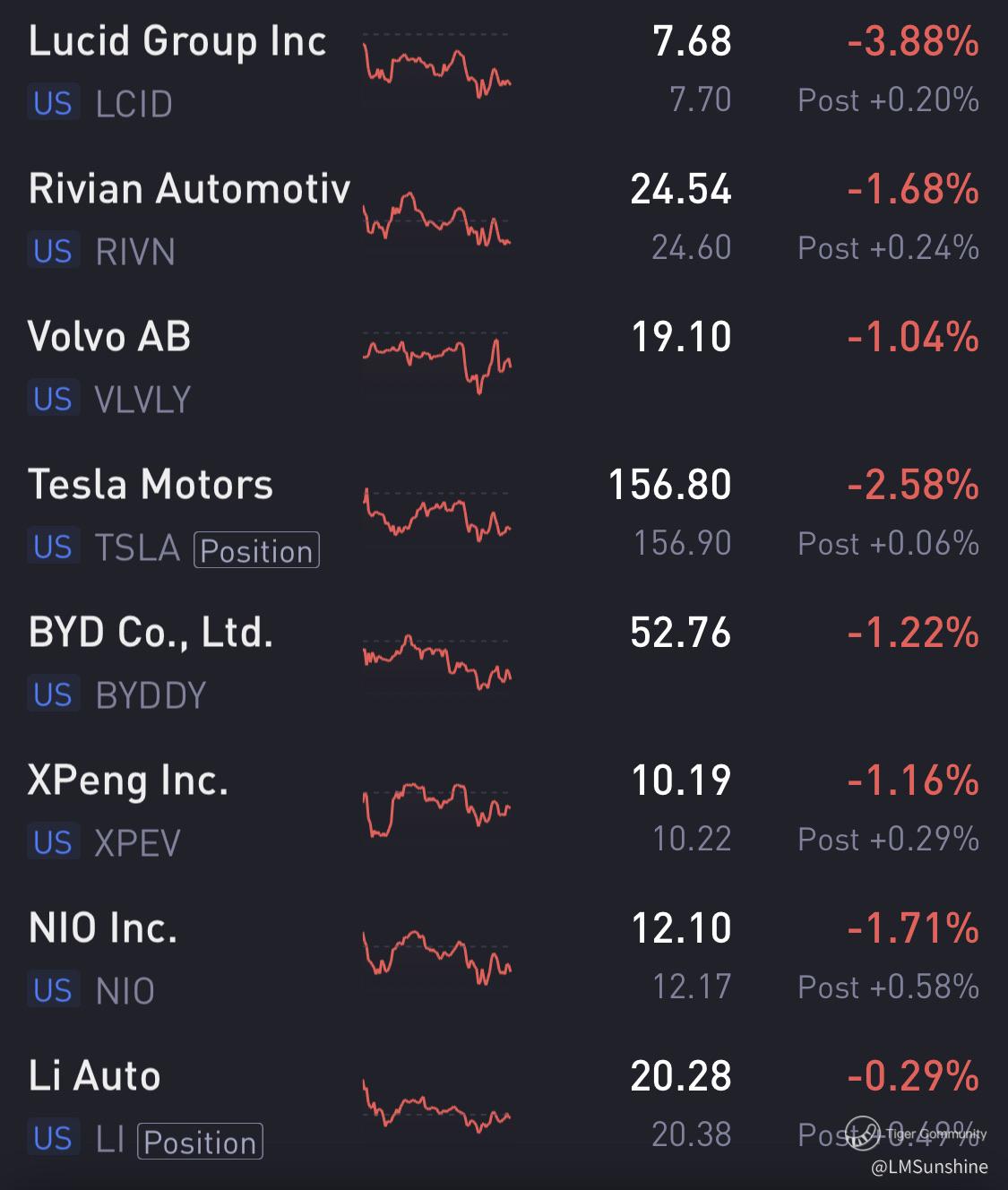
Task: Open the @LMSunshine author handle
Action: [929, 1167]
